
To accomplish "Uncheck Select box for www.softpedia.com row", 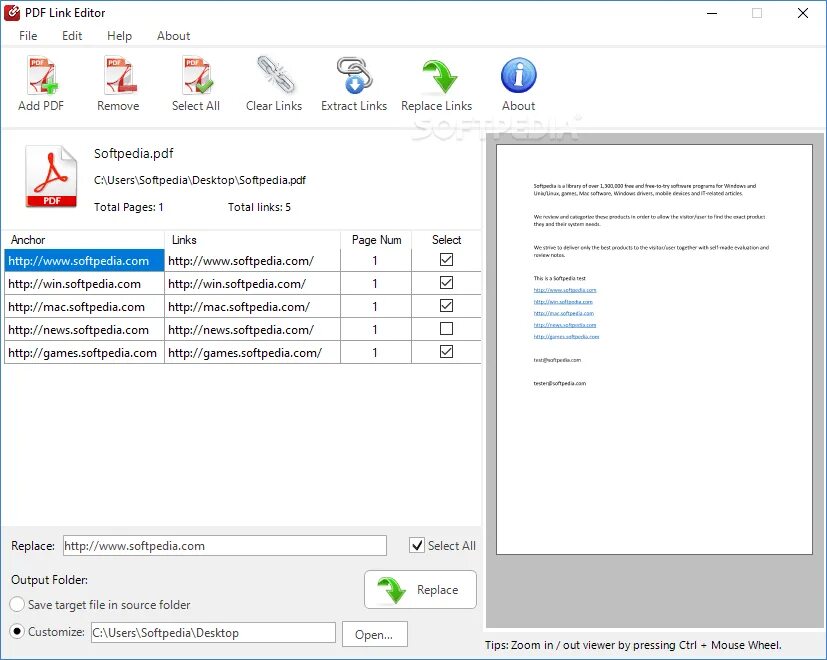I will [x=446, y=260].
